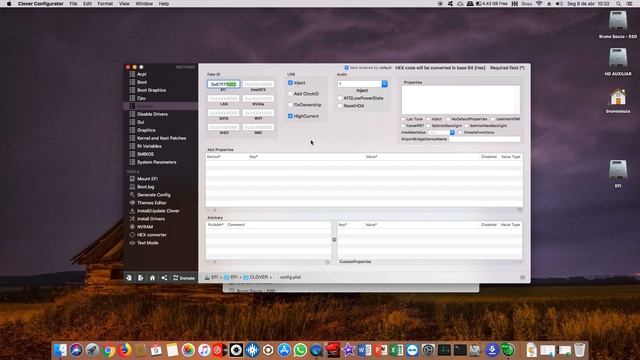The width and height of the screenshot is (640, 360).
Task: Open the Themes Editor tool
Action: click(x=151, y=203)
